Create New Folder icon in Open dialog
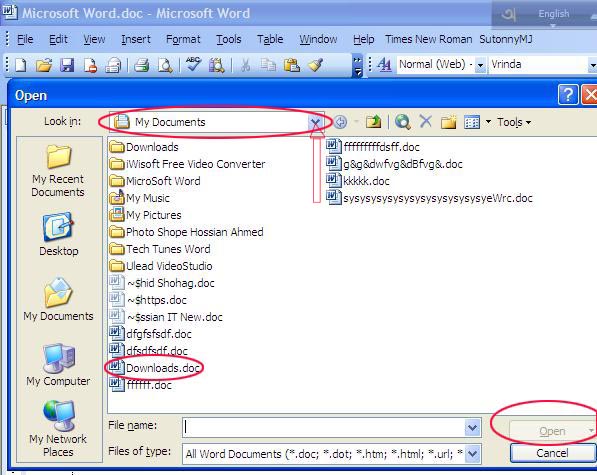Screen dimensions: 597x475 click(449, 122)
